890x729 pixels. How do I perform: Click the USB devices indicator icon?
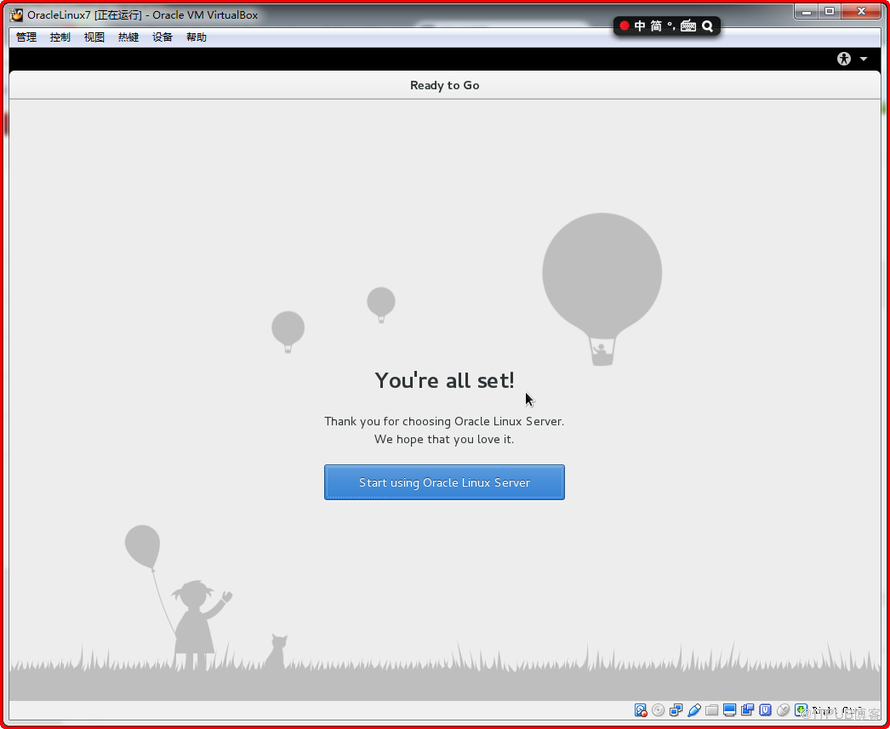coord(694,710)
